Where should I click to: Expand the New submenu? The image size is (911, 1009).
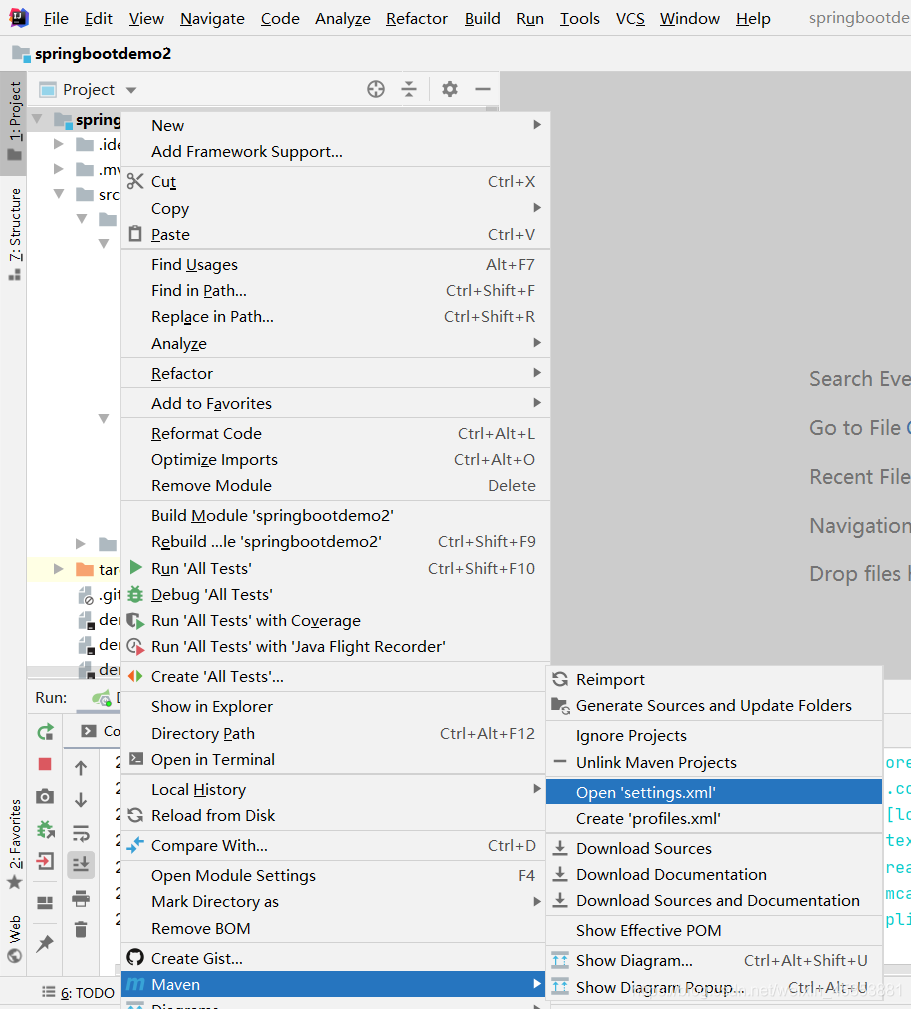(335, 125)
